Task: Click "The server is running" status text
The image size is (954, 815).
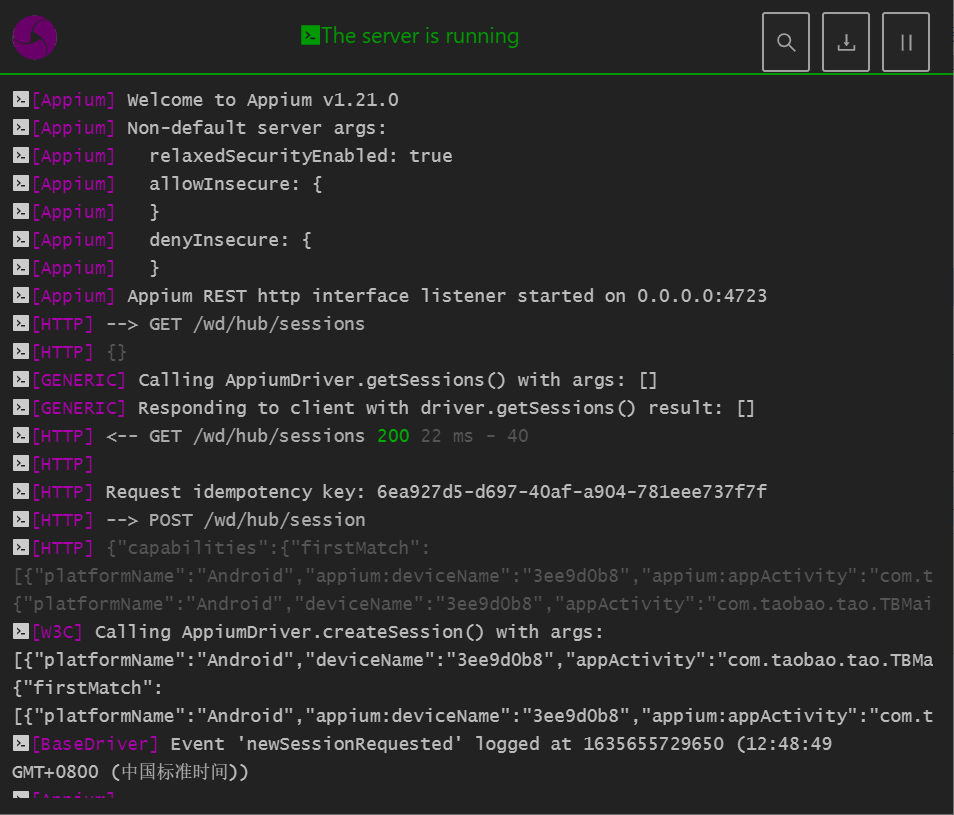Action: tap(420, 36)
